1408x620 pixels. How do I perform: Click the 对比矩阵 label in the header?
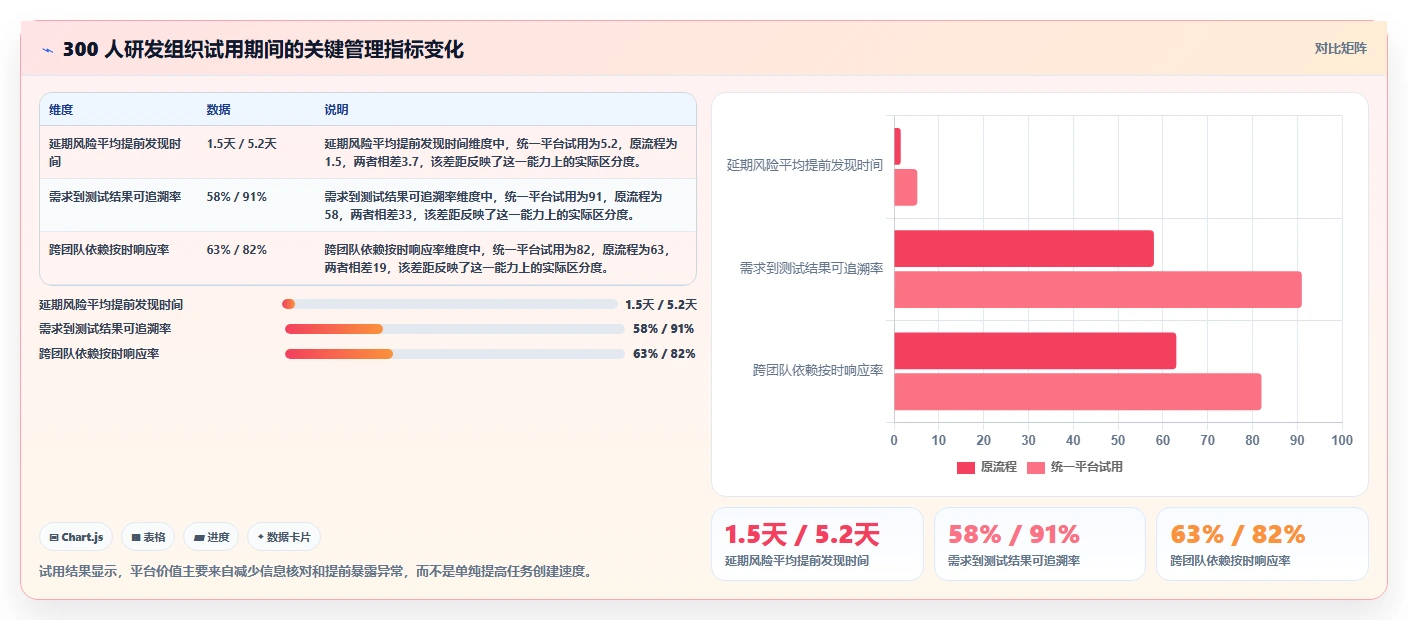click(1340, 48)
